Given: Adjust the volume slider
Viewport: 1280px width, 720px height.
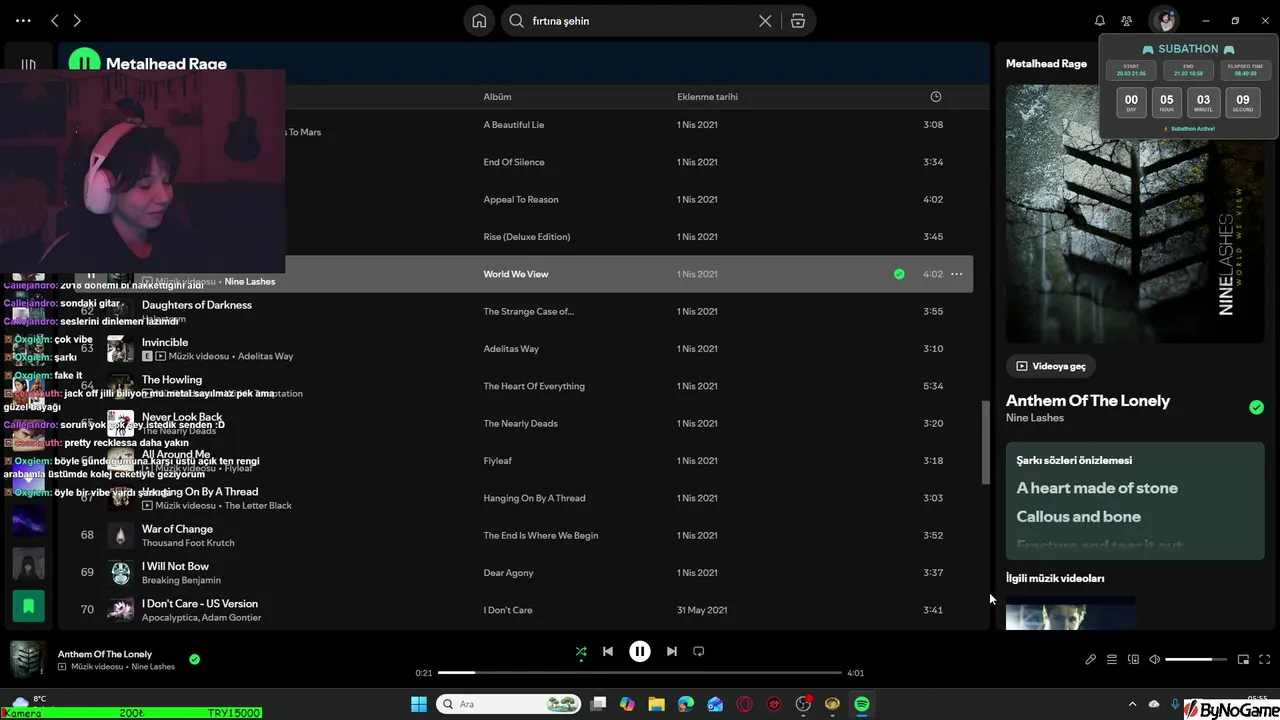Looking at the screenshot, I should click(x=1196, y=660).
